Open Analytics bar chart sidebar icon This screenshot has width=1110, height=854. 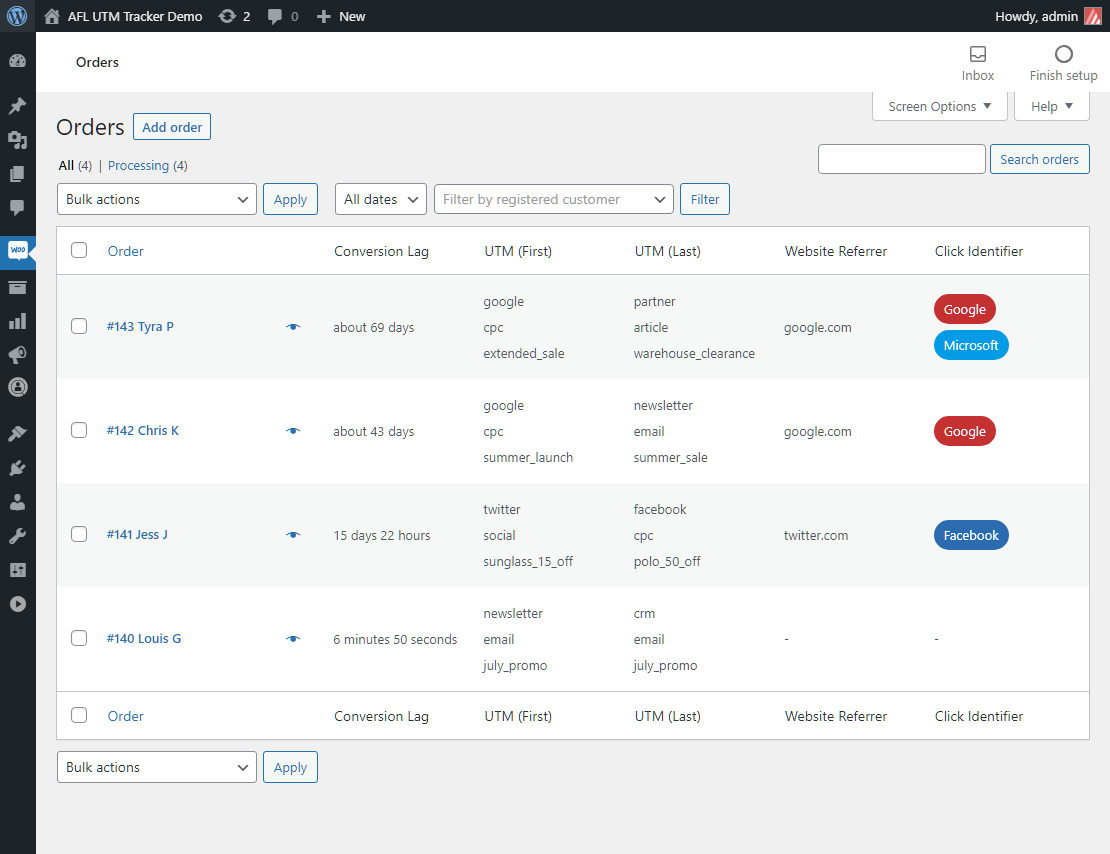pos(17,321)
